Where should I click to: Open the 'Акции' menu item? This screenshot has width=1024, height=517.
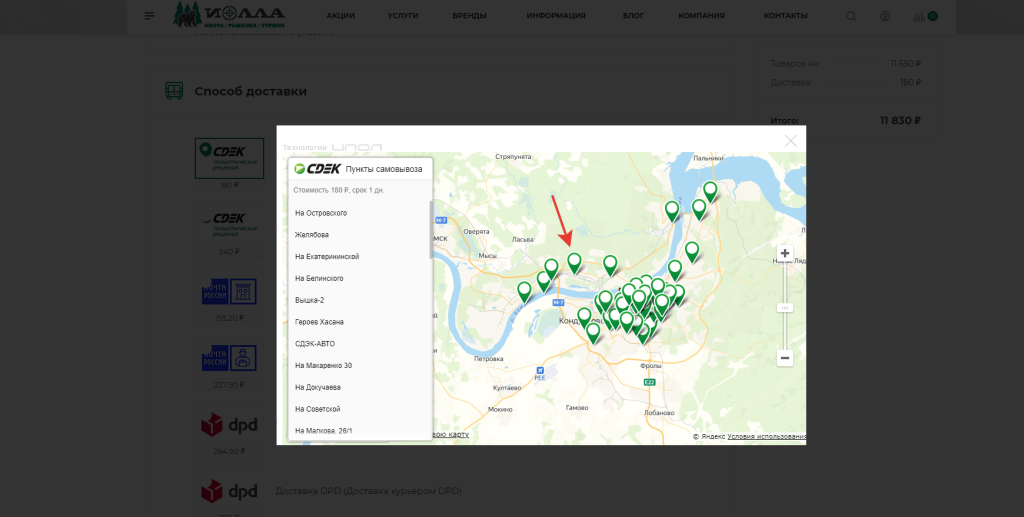click(340, 16)
